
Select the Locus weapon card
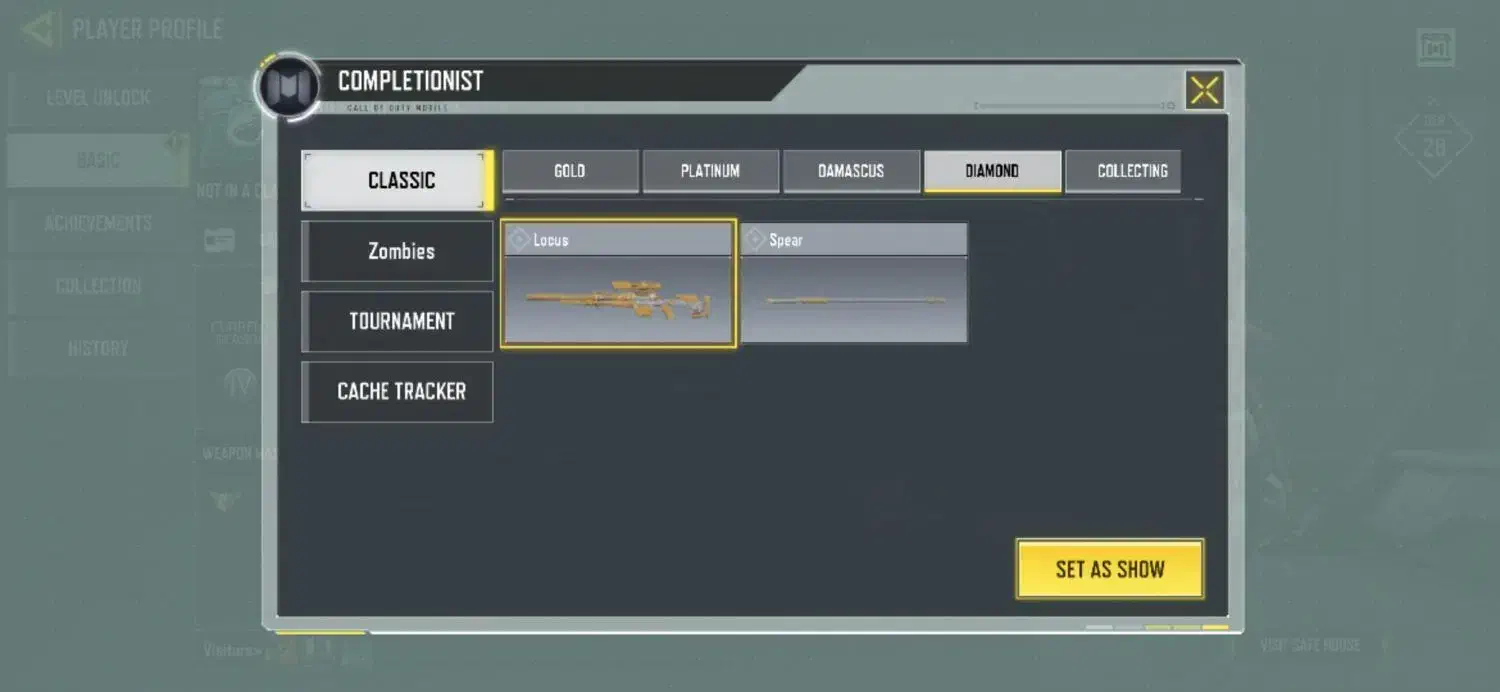[x=619, y=283]
